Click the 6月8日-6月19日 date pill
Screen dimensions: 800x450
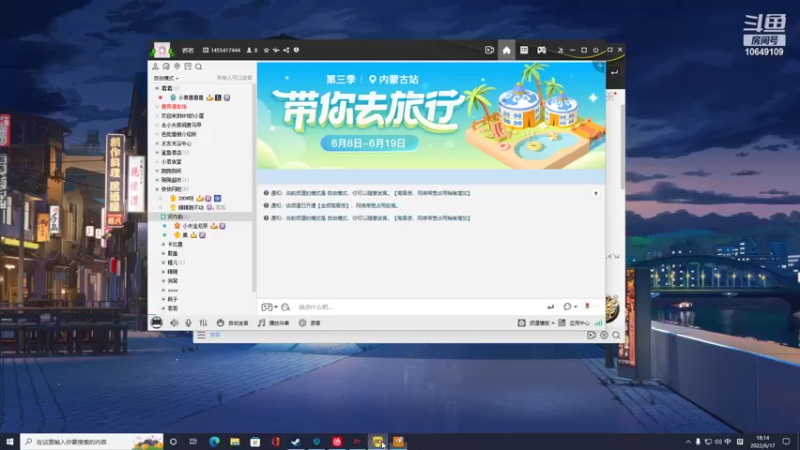tap(368, 143)
